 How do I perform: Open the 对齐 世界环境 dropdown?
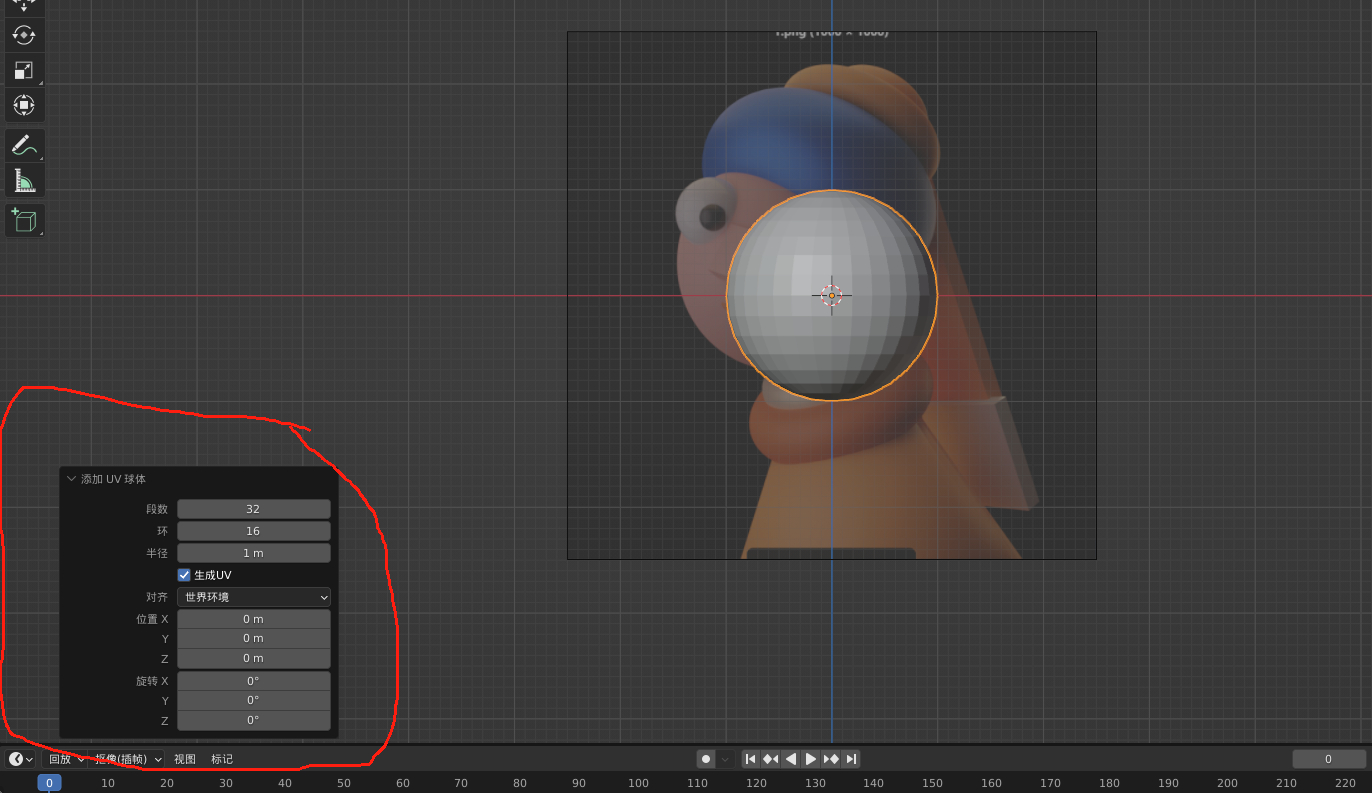pyautogui.click(x=254, y=597)
